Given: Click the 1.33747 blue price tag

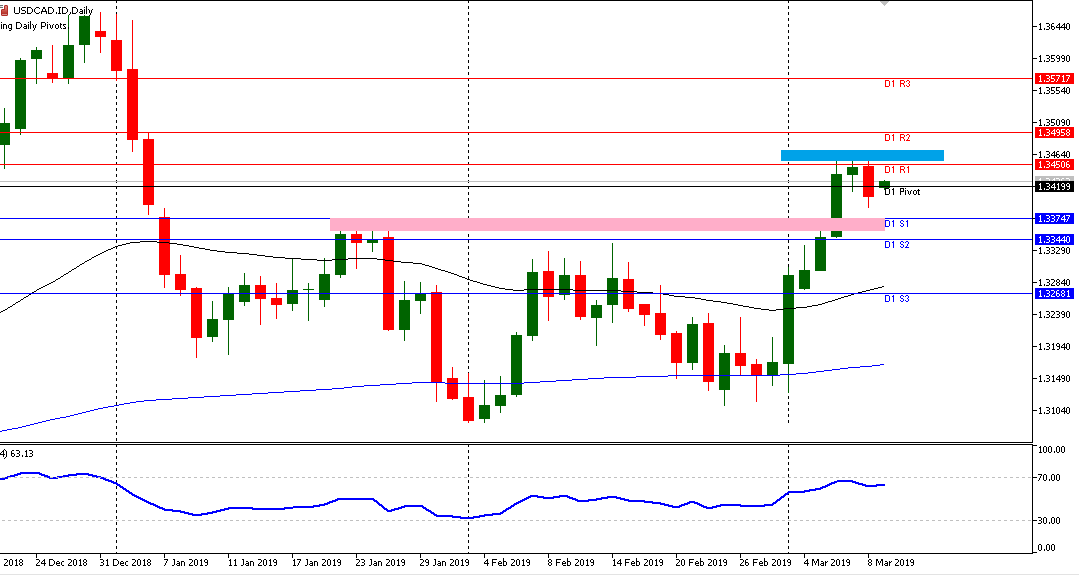Looking at the screenshot, I should point(1054,218).
